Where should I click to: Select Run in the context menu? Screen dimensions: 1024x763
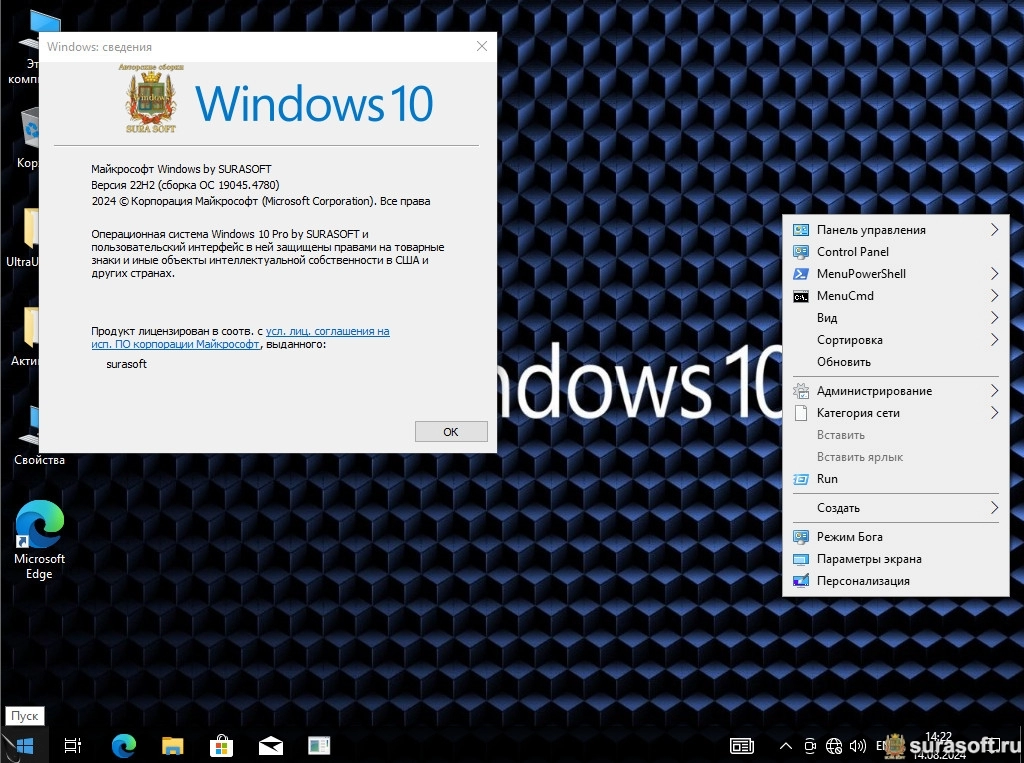point(827,479)
